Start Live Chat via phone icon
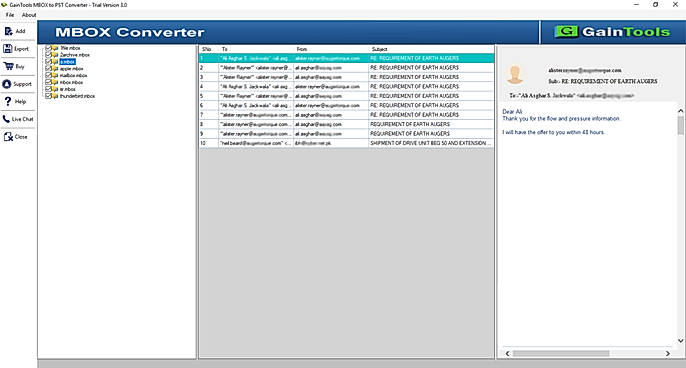The height and width of the screenshot is (368, 686). click(x=6, y=119)
